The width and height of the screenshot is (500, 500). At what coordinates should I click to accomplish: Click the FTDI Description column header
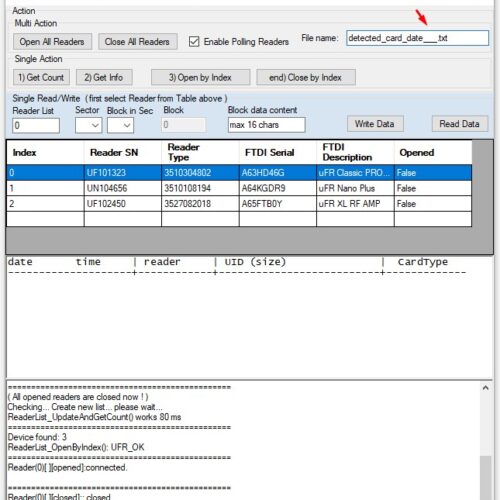355,152
